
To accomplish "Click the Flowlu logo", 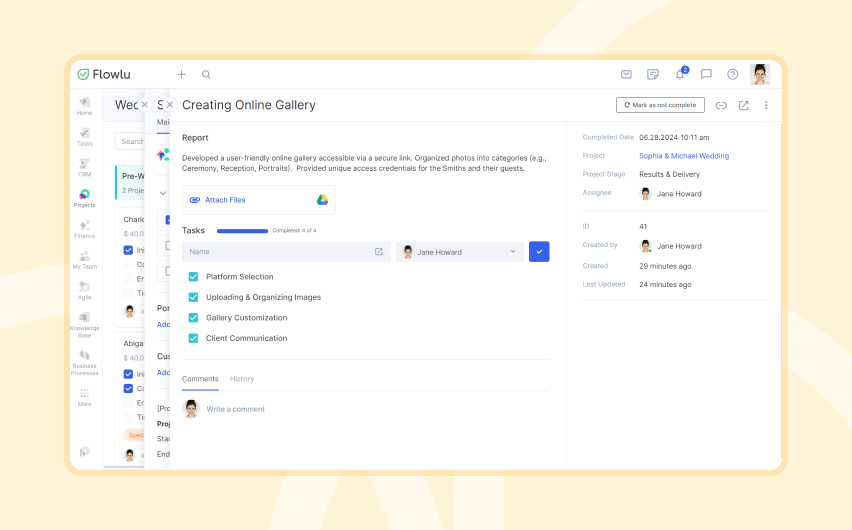I will point(104,74).
